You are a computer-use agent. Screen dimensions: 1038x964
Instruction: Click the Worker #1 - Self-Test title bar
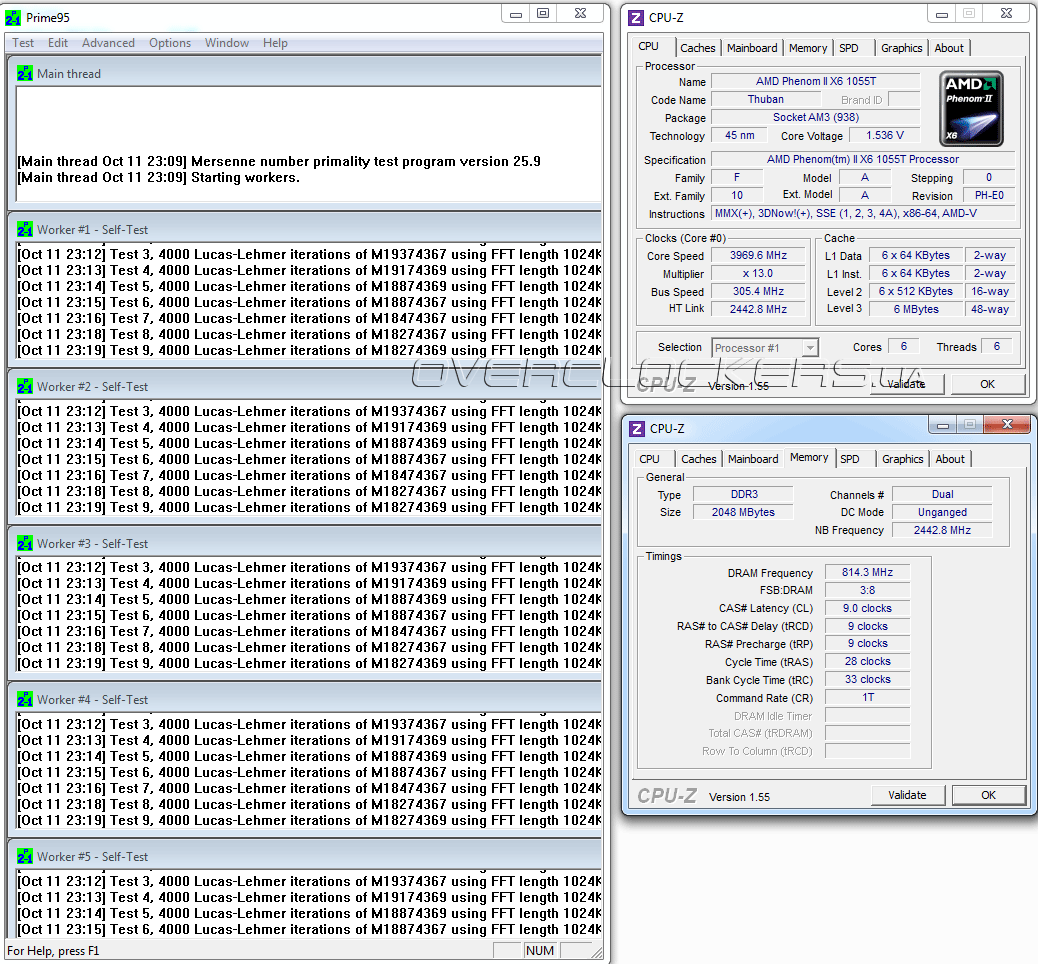[x=305, y=229]
